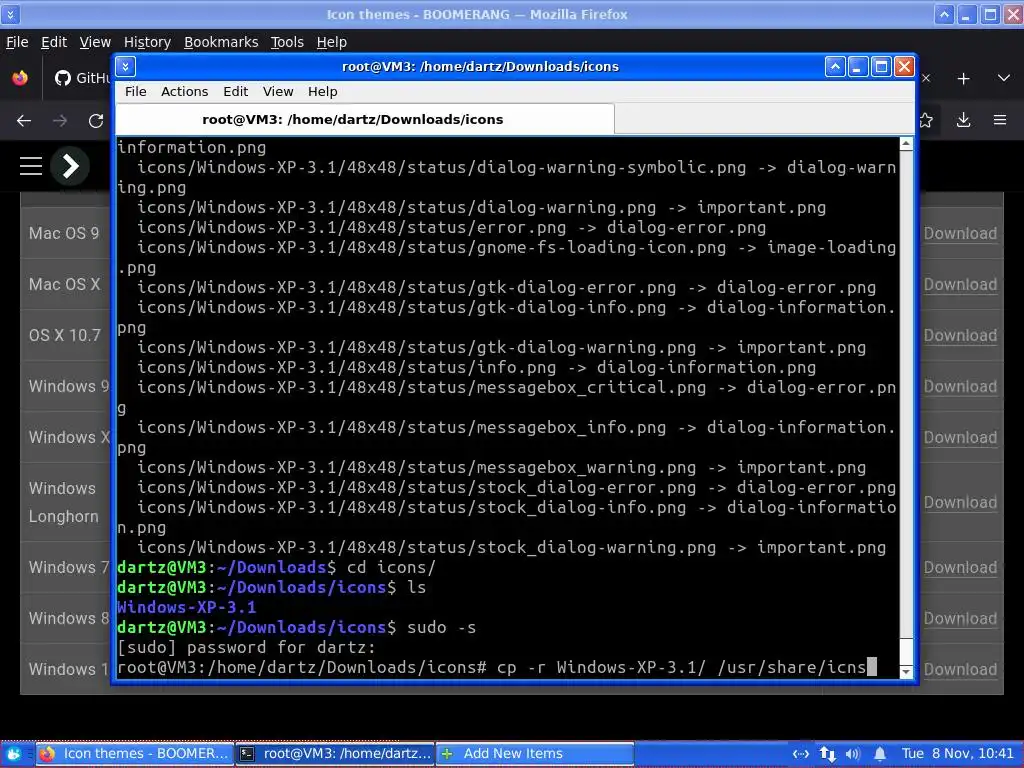Open the terminal window menu dropdown icon
Image resolution: width=1024 pixels, height=768 pixels.
[125, 67]
